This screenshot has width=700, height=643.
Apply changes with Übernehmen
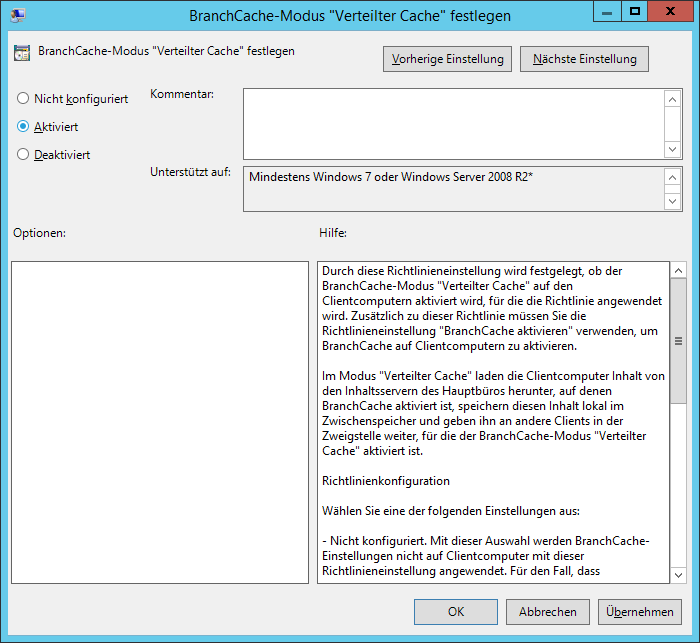[x=640, y=612]
